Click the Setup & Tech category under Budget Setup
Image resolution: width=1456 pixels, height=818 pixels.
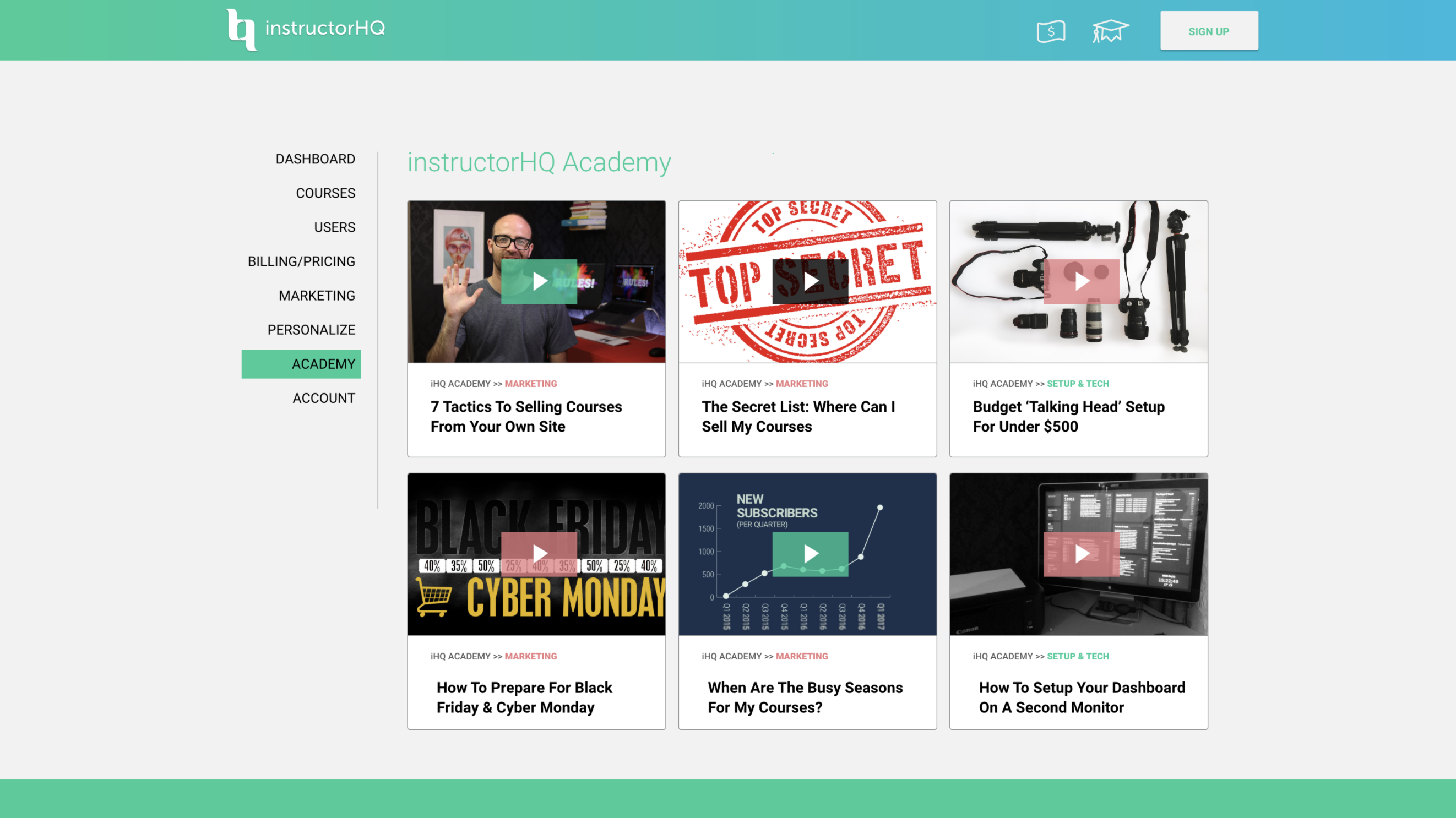click(x=1077, y=384)
